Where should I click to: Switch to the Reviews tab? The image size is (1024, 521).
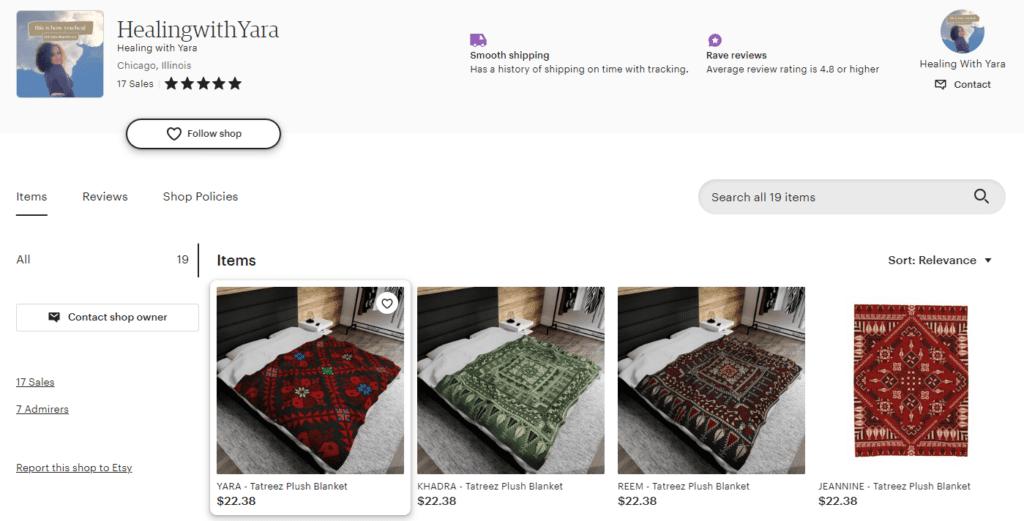pos(105,197)
